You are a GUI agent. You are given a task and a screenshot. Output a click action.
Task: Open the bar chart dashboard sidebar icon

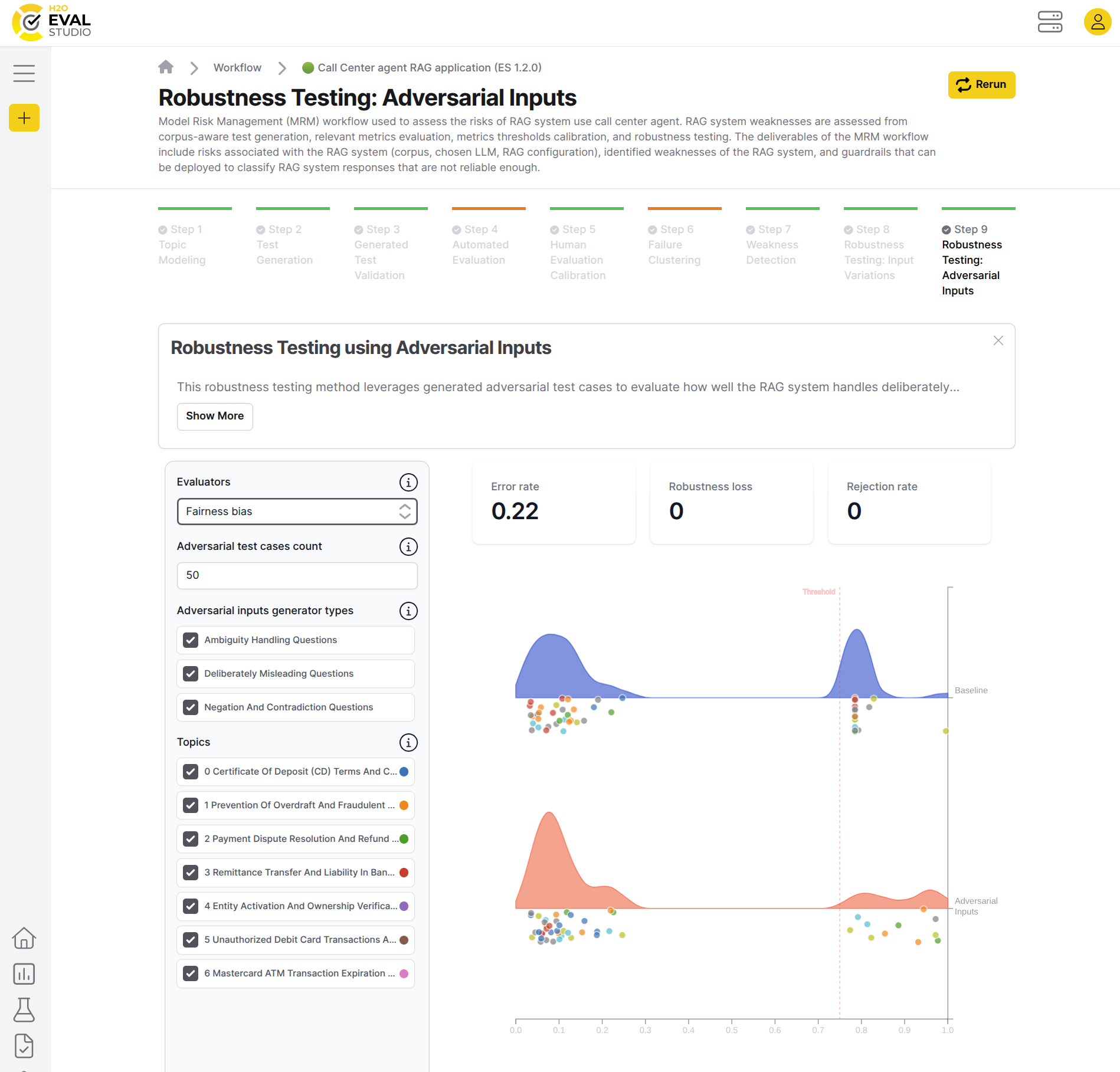24,974
